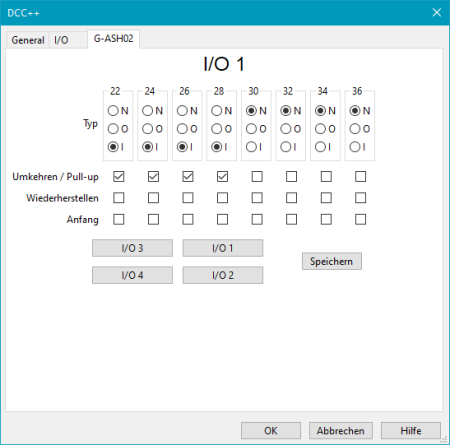Select type N for pin 22
Image resolution: width=450 pixels, height=445 pixels.
118,111
